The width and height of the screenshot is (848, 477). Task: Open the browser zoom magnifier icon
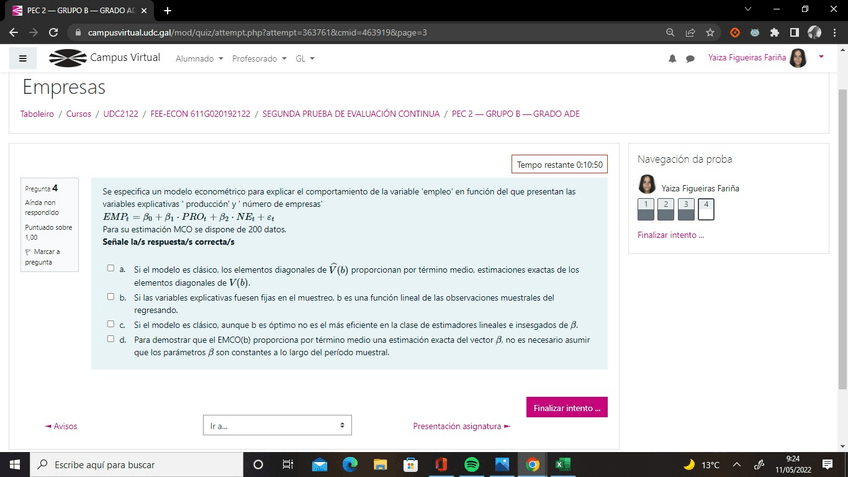[670, 32]
